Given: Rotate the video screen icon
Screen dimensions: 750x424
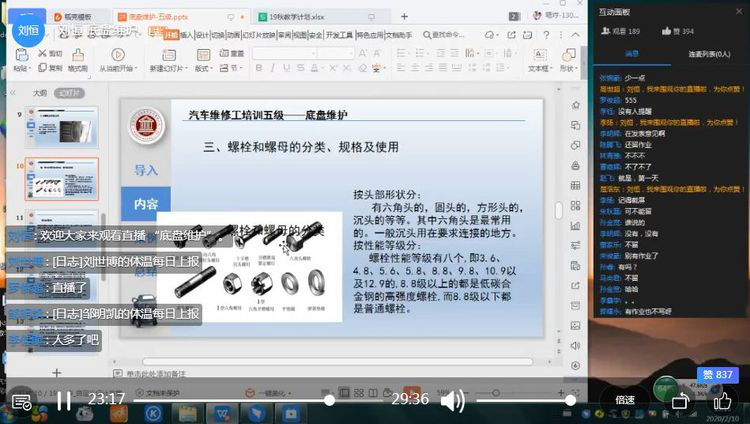Looking at the screenshot, I should pos(680,401).
